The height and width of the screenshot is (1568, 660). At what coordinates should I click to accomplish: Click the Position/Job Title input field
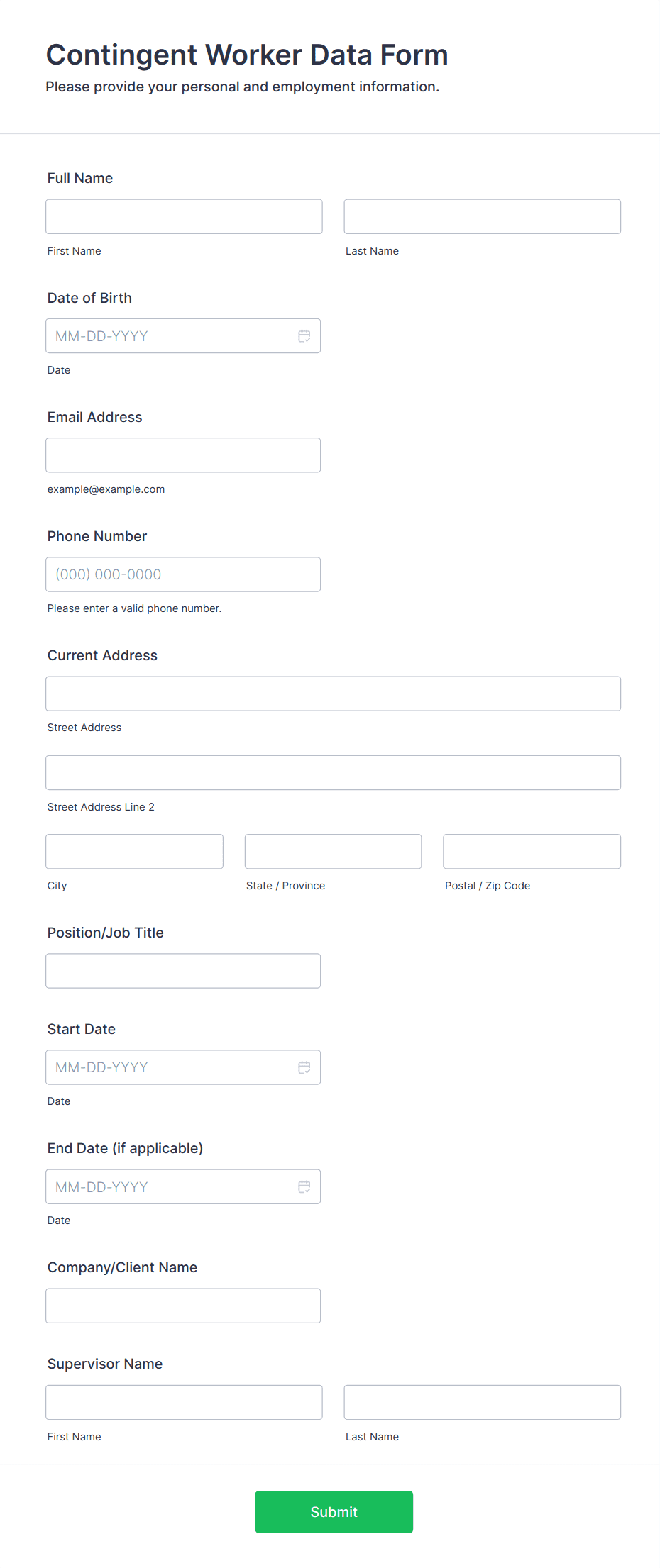pyautogui.click(x=183, y=971)
